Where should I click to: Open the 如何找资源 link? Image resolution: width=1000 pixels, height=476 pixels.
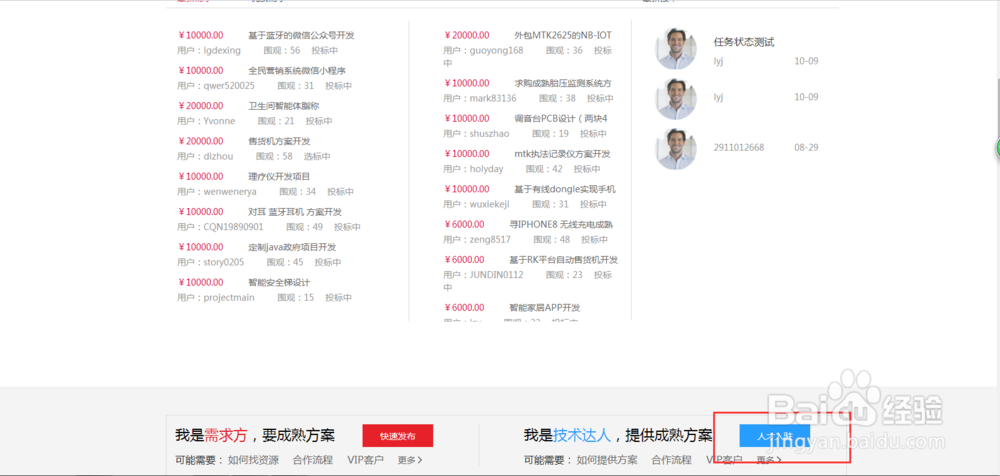(x=253, y=459)
